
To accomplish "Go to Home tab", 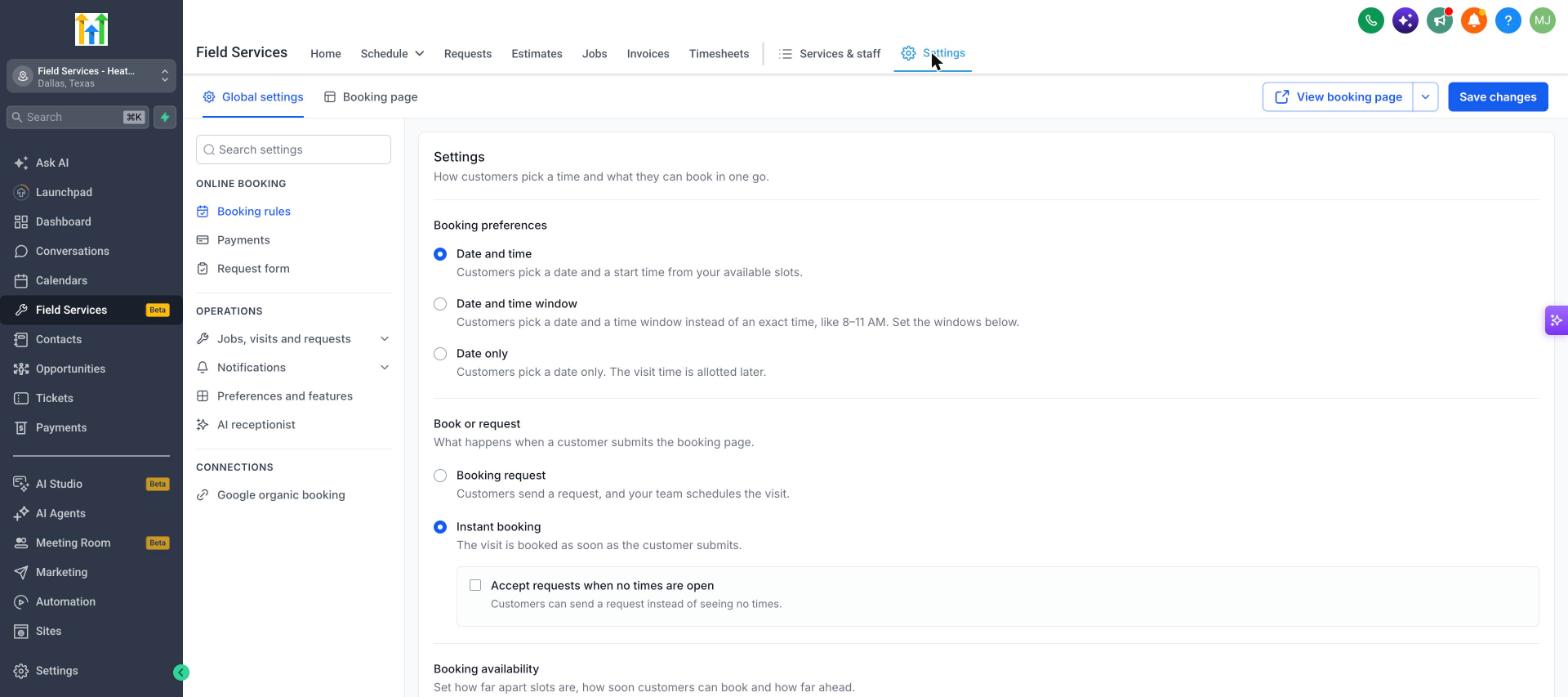I will [x=325, y=53].
